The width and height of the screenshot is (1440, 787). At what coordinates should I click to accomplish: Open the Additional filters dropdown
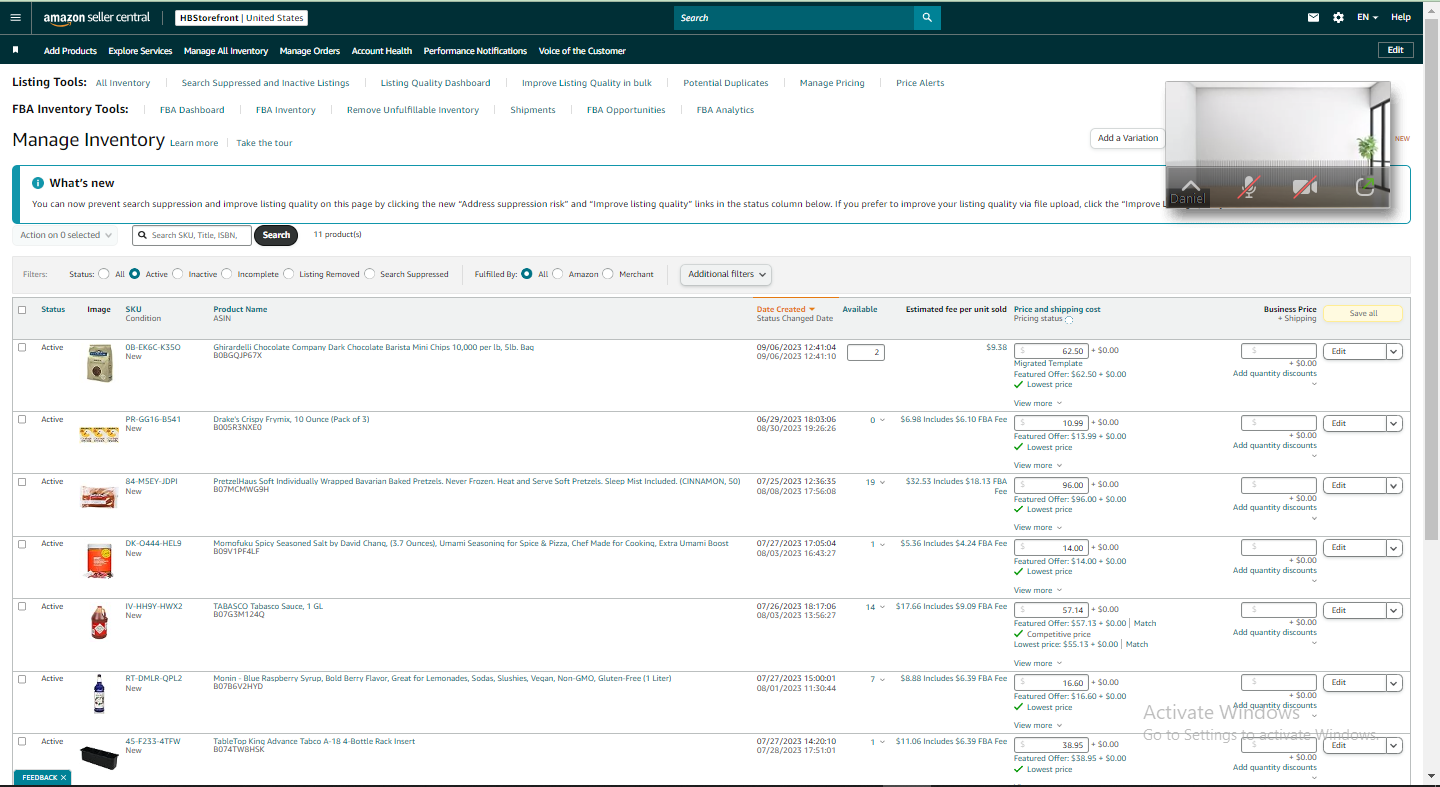click(726, 274)
